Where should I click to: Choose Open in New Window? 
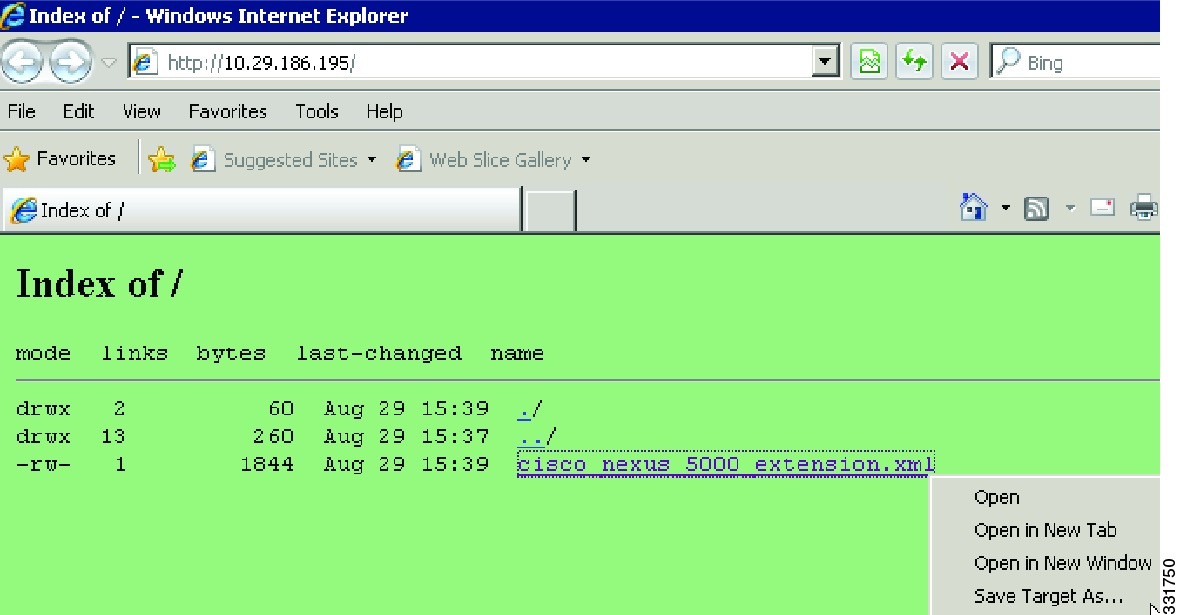pyautogui.click(x=1062, y=563)
